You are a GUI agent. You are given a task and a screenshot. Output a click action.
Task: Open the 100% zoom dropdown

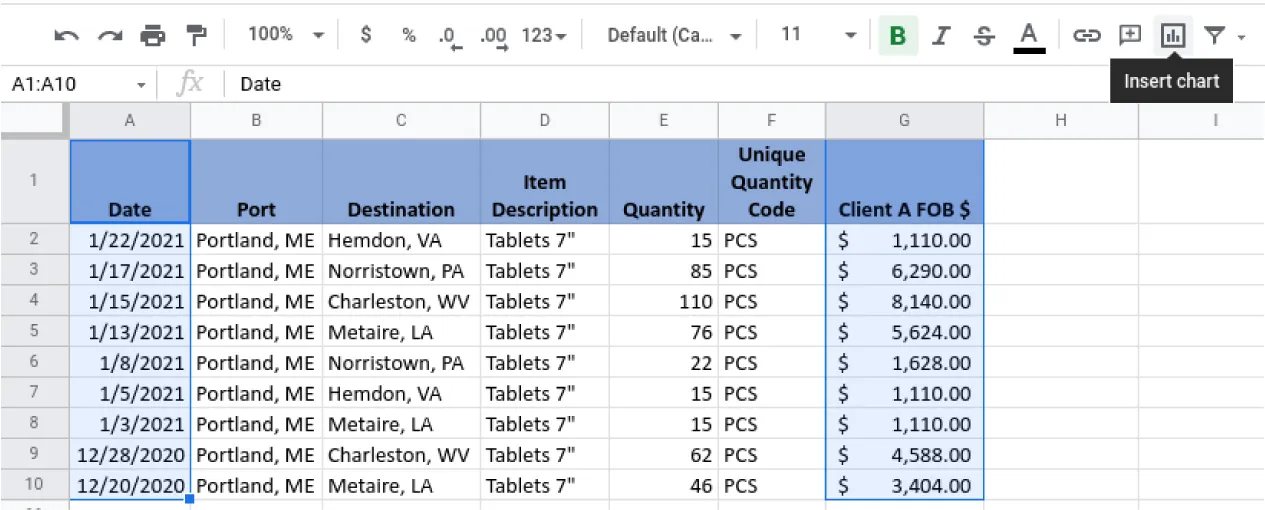(286, 35)
